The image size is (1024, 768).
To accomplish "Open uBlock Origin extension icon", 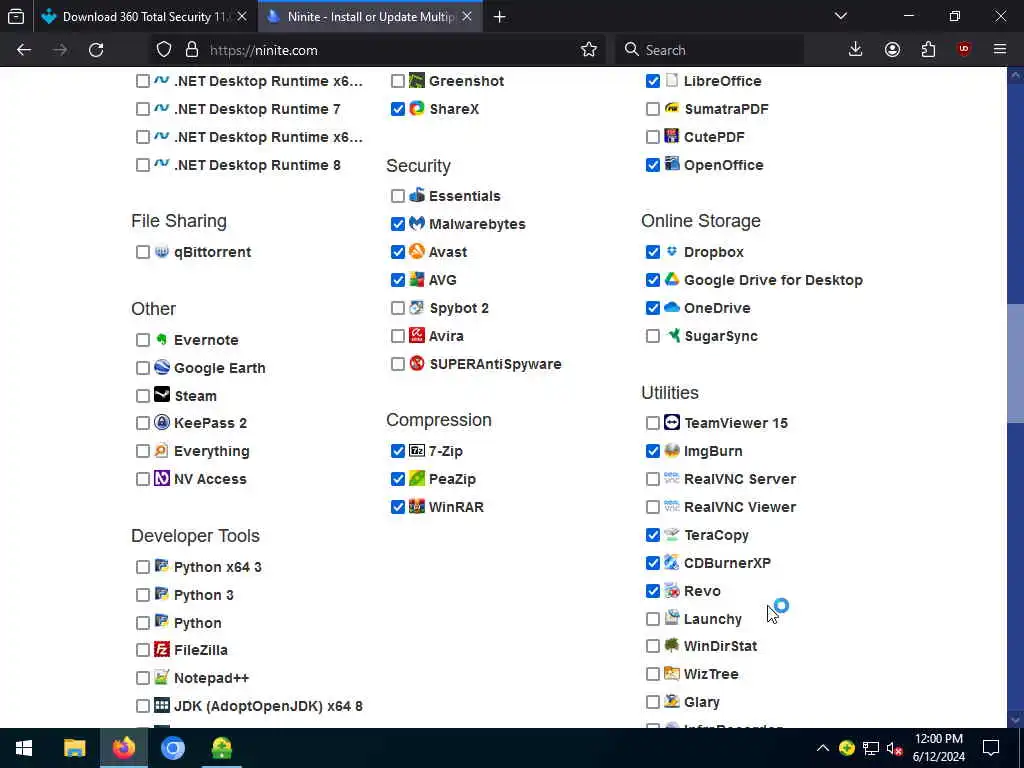I will (964, 50).
